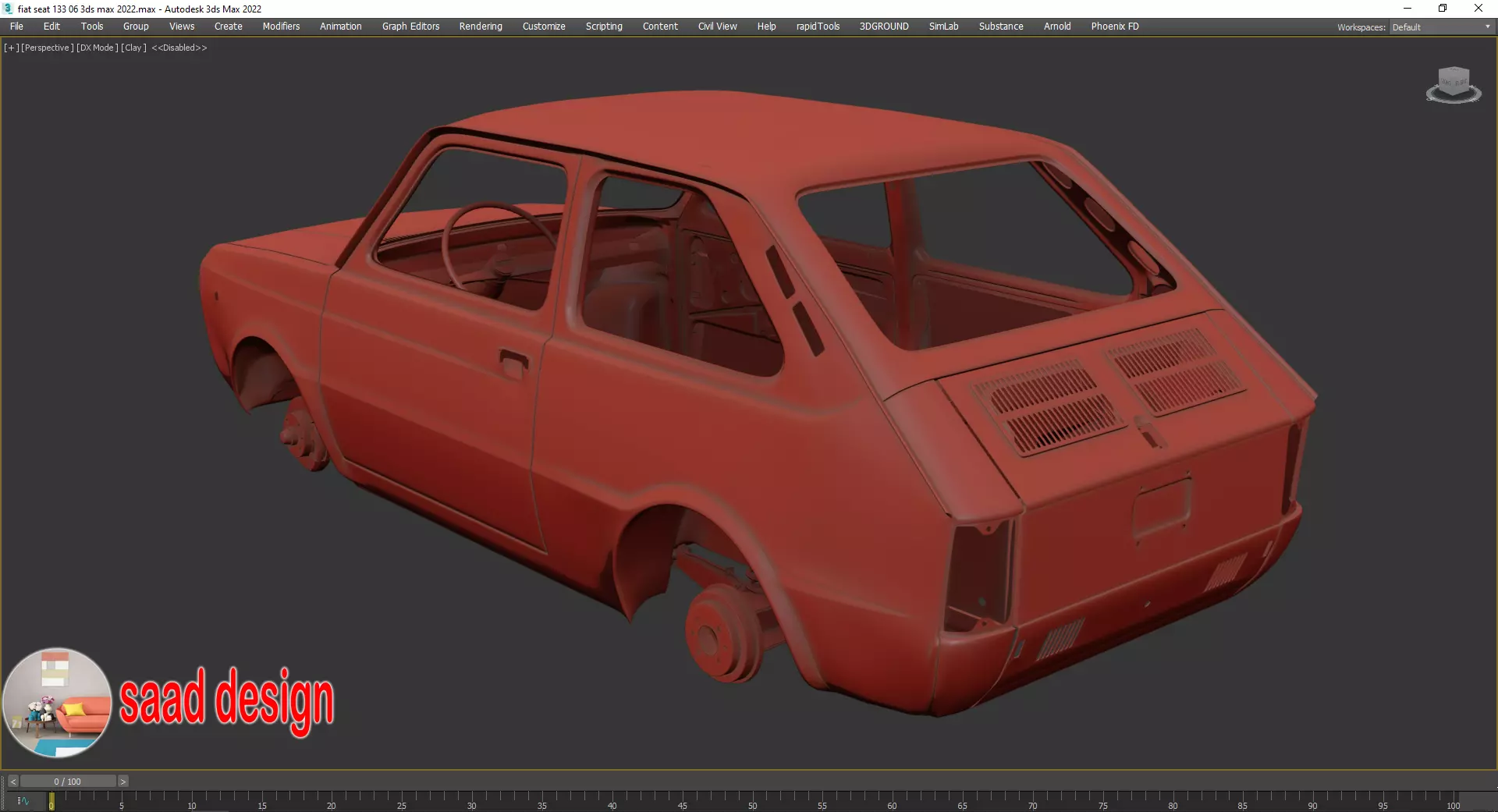The height and width of the screenshot is (812, 1498).
Task: Open the [DX Mode] viewport menu
Action: (98, 48)
